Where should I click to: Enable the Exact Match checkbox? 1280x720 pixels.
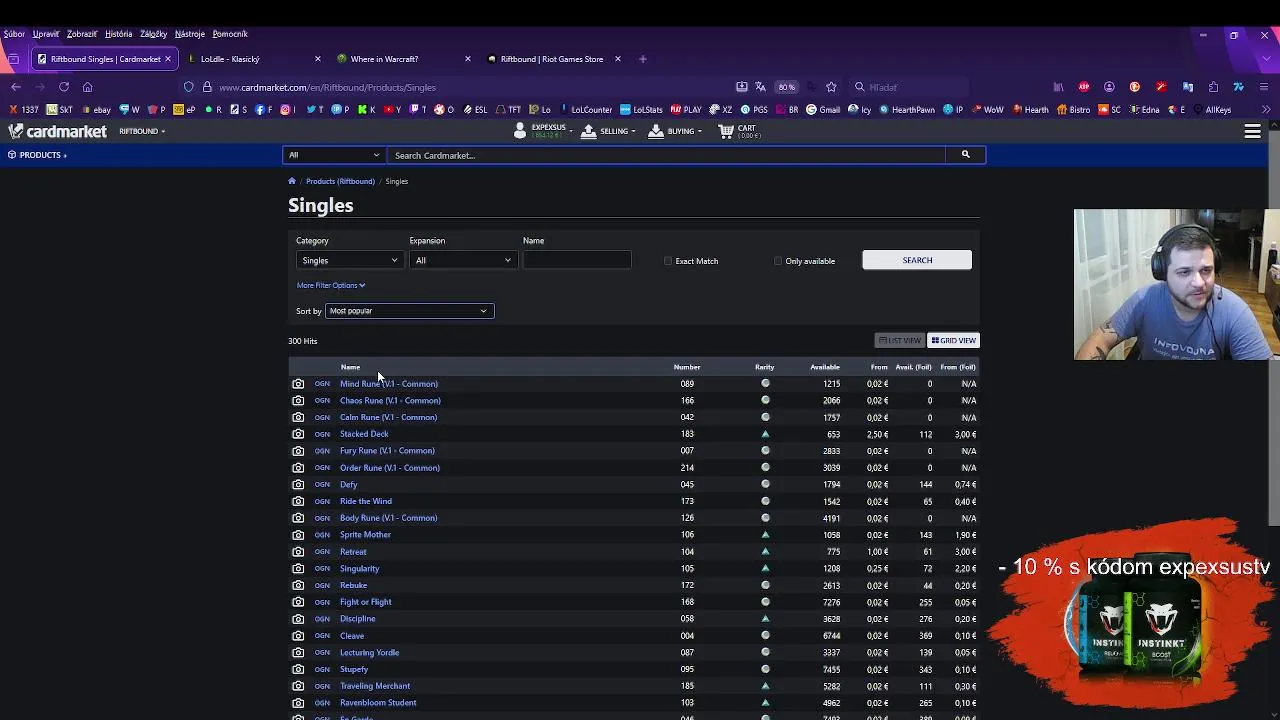[x=668, y=261]
